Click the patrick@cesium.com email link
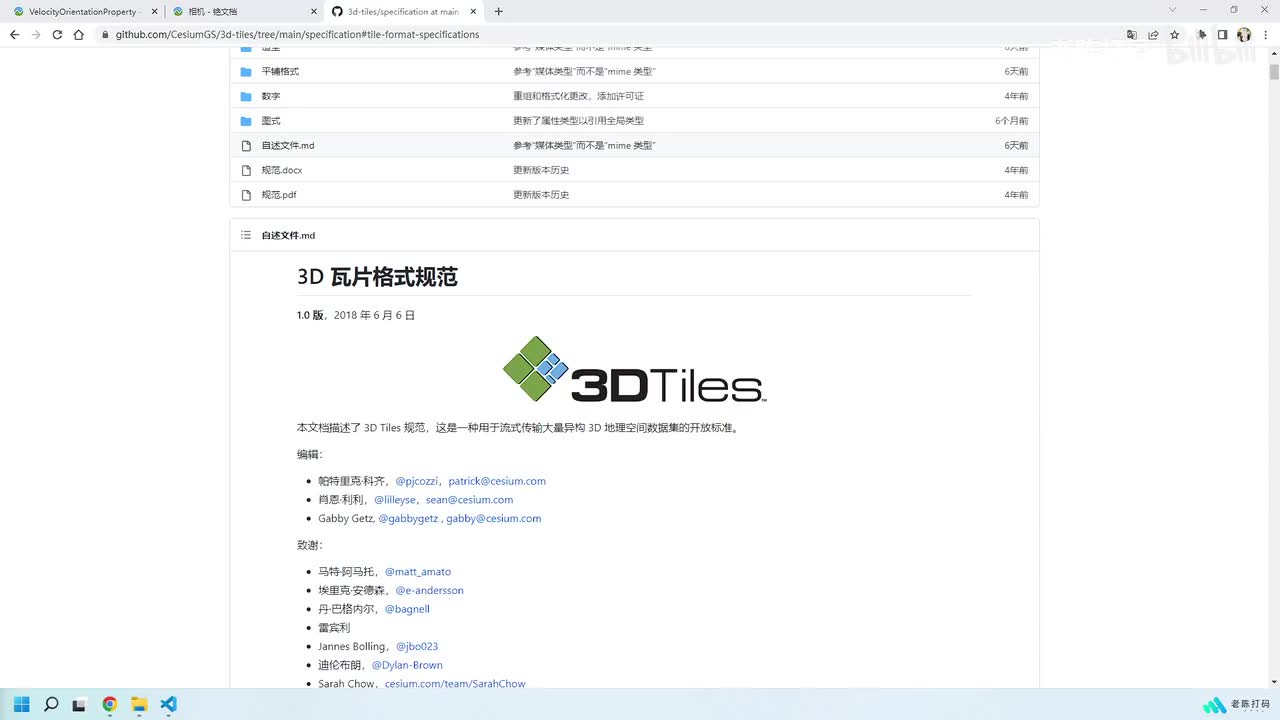This screenshot has width=1280, height=720. [497, 481]
